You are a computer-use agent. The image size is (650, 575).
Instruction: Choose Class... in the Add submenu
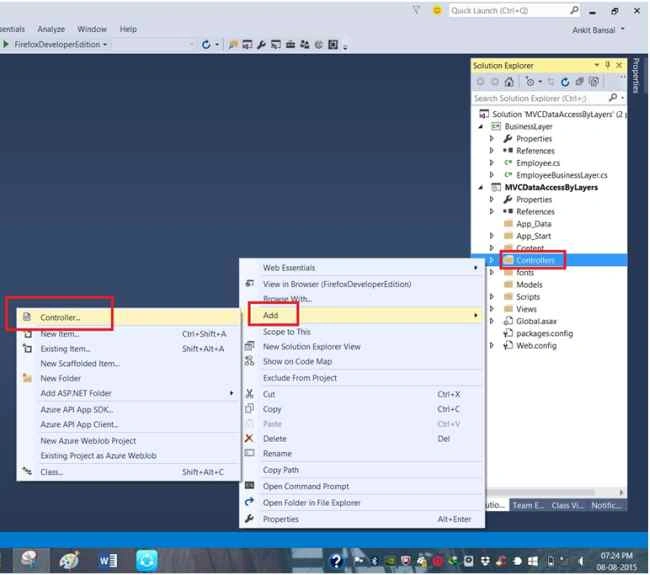pyautogui.click(x=129, y=472)
